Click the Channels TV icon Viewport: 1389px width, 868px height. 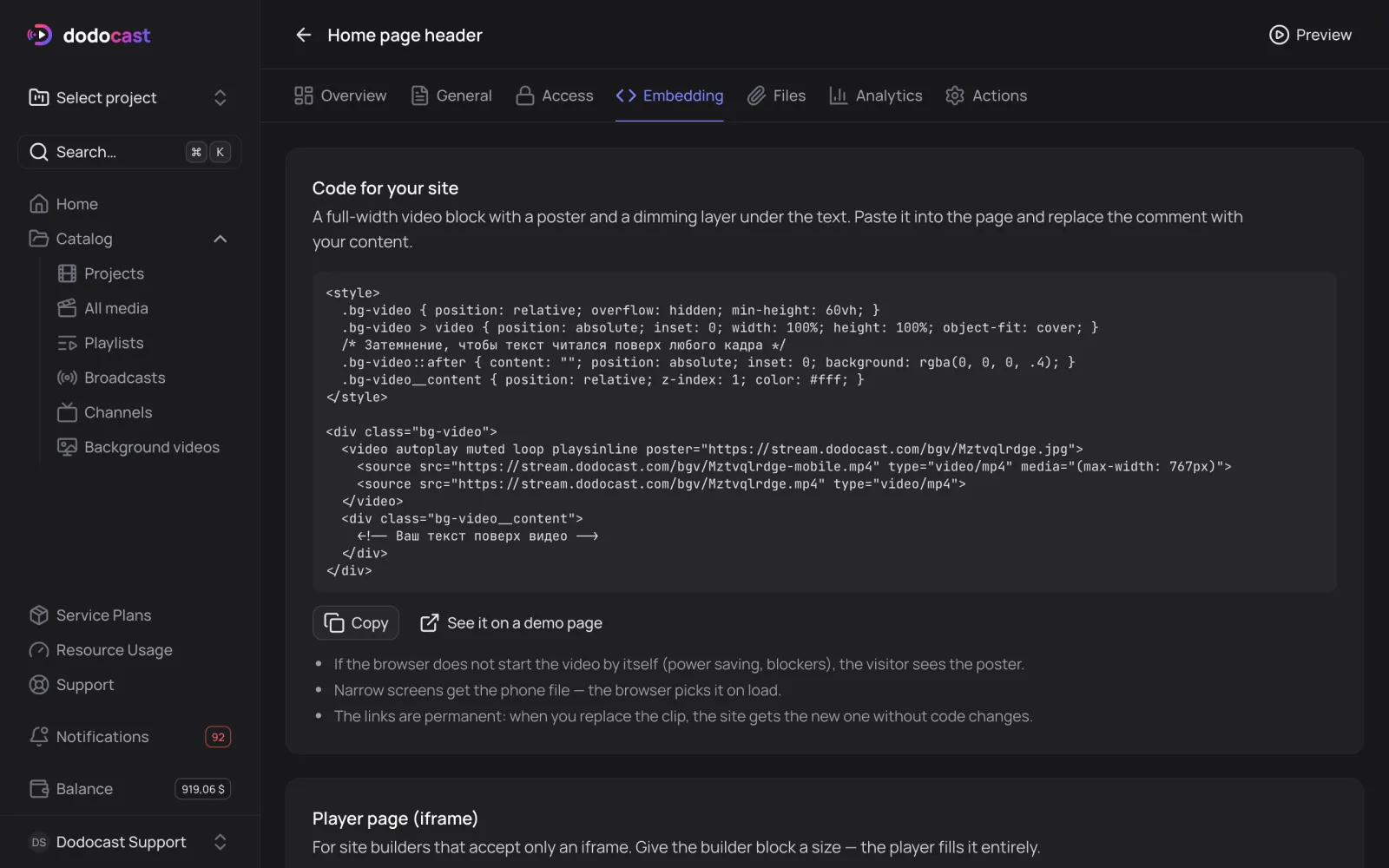(67, 412)
